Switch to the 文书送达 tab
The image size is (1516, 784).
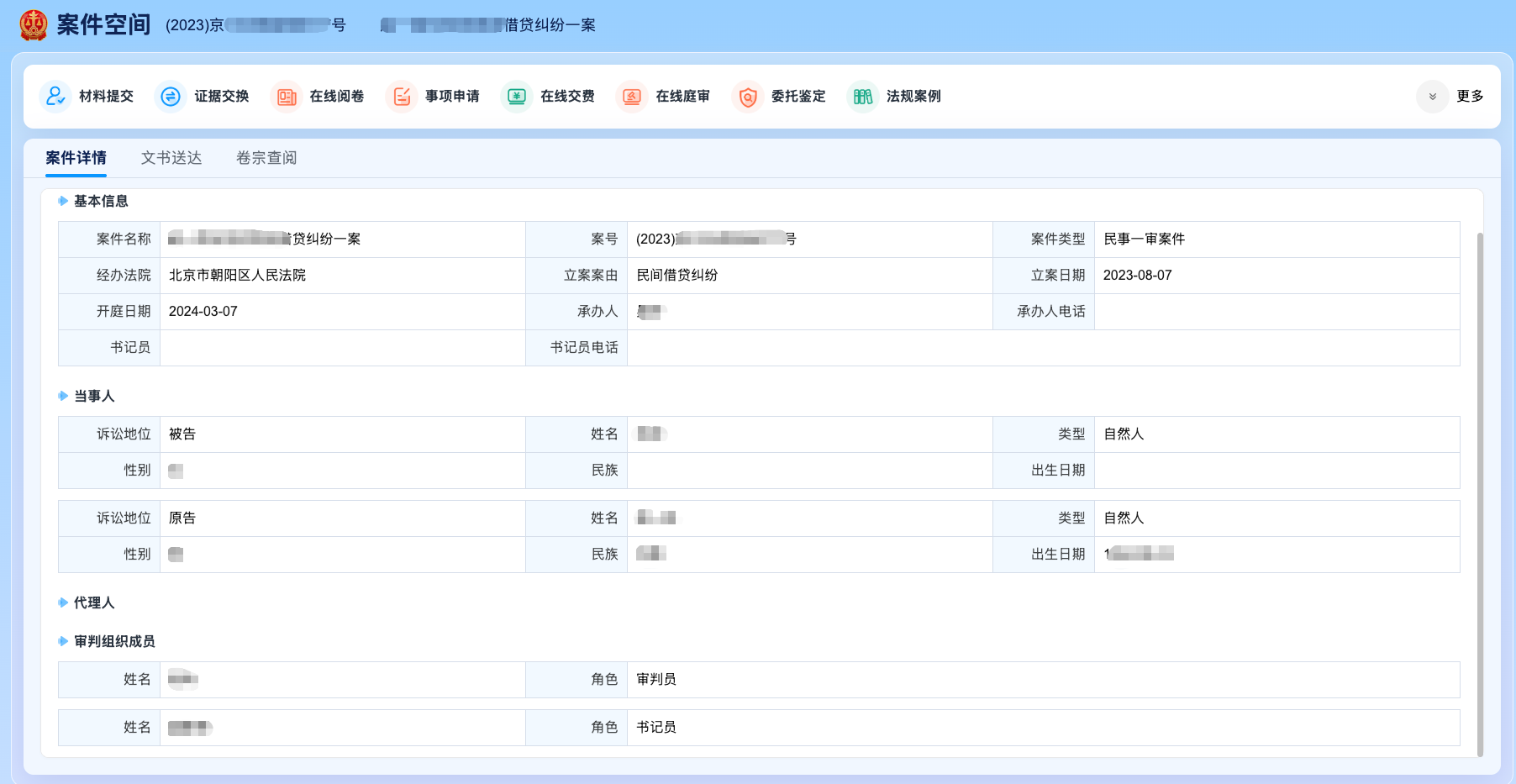pyautogui.click(x=171, y=158)
